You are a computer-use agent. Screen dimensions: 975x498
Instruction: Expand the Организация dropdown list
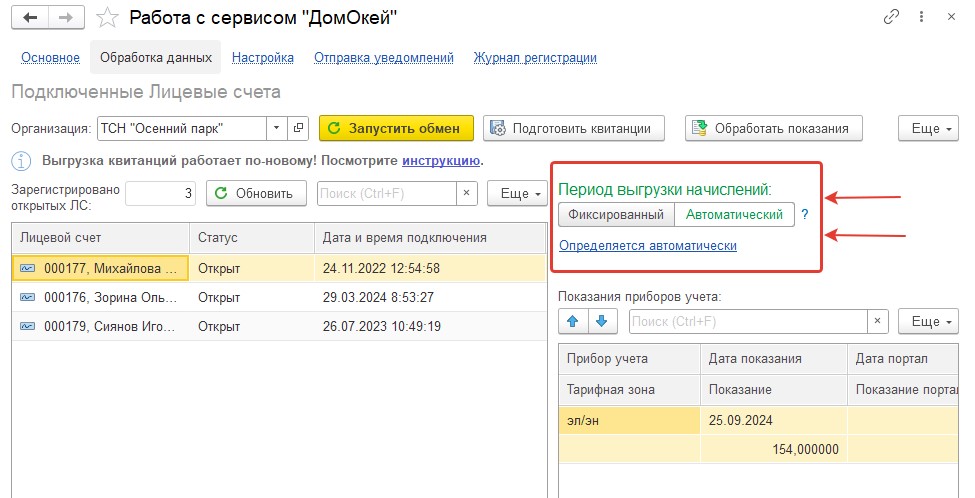(277, 128)
